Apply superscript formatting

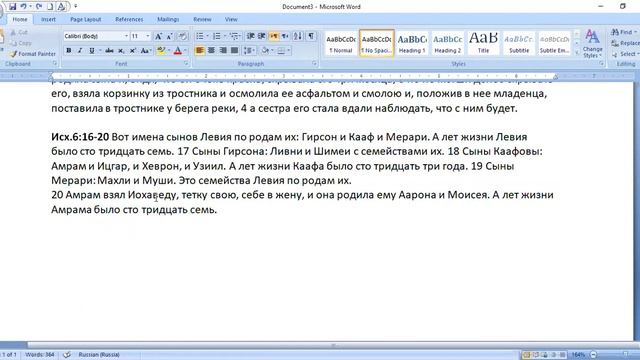pyautogui.click(x=133, y=51)
